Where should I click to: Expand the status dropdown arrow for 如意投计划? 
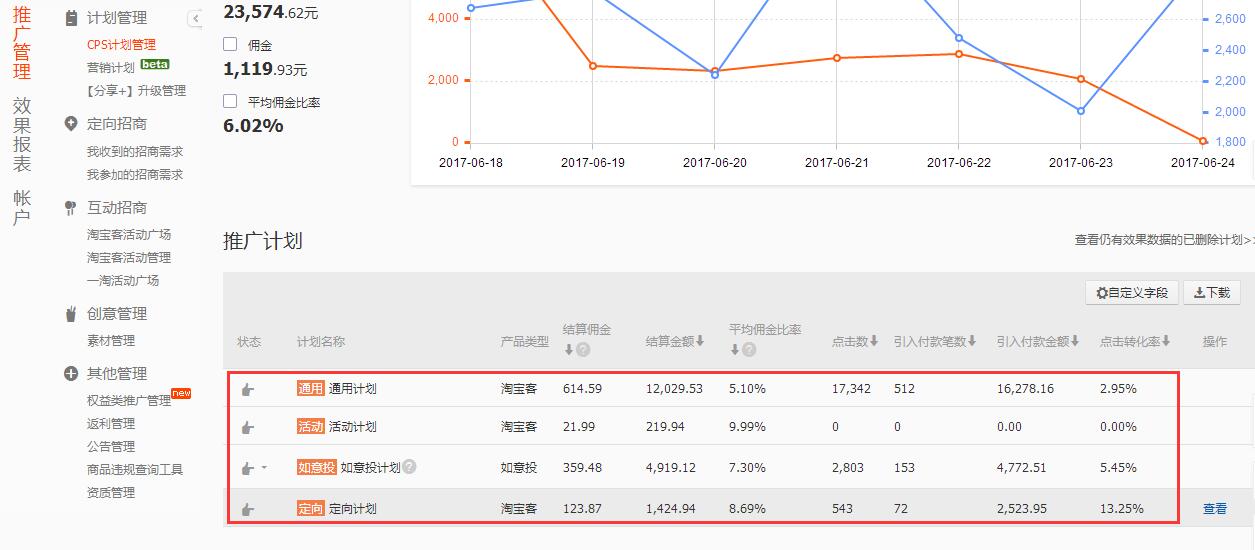click(x=264, y=467)
